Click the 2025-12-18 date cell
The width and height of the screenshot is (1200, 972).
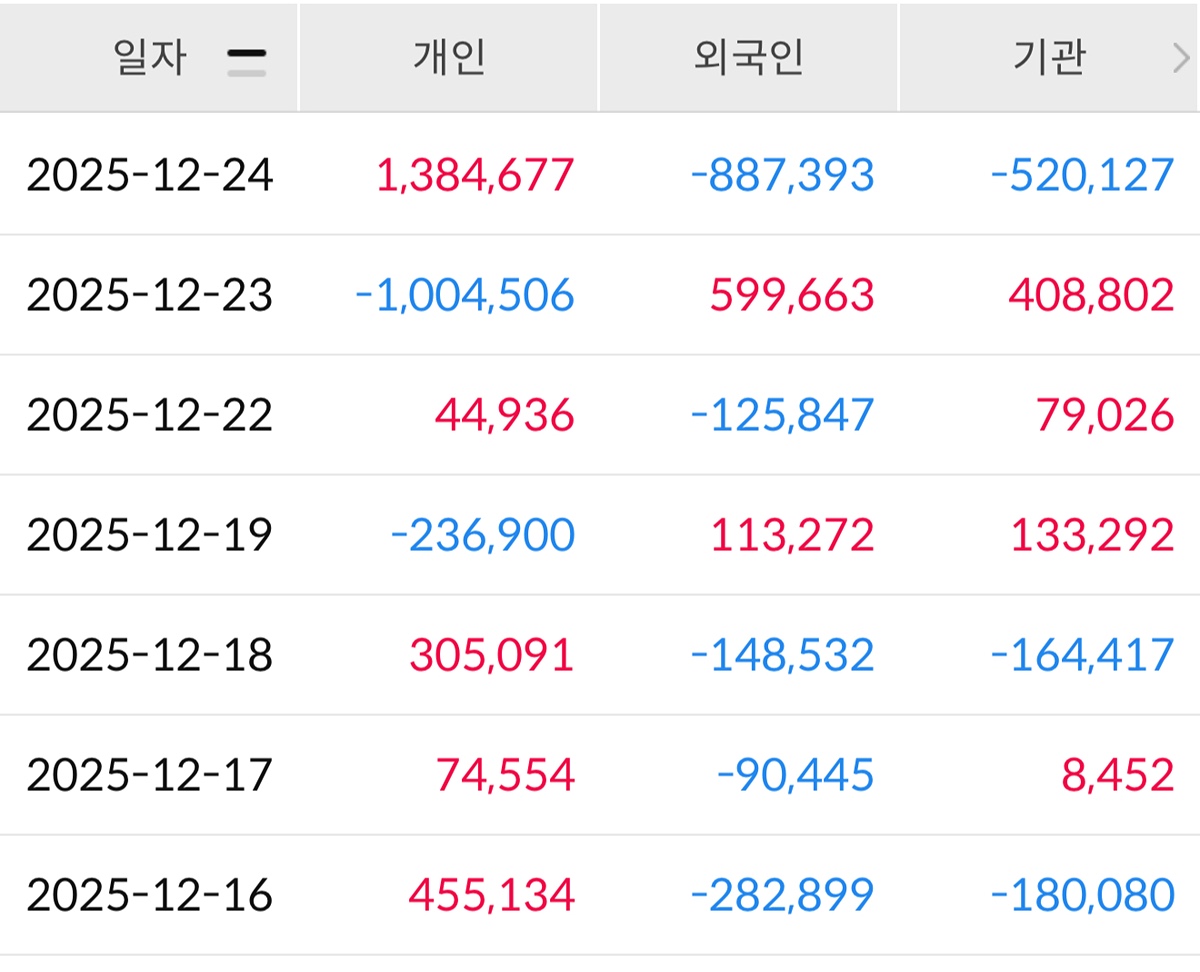tap(149, 655)
